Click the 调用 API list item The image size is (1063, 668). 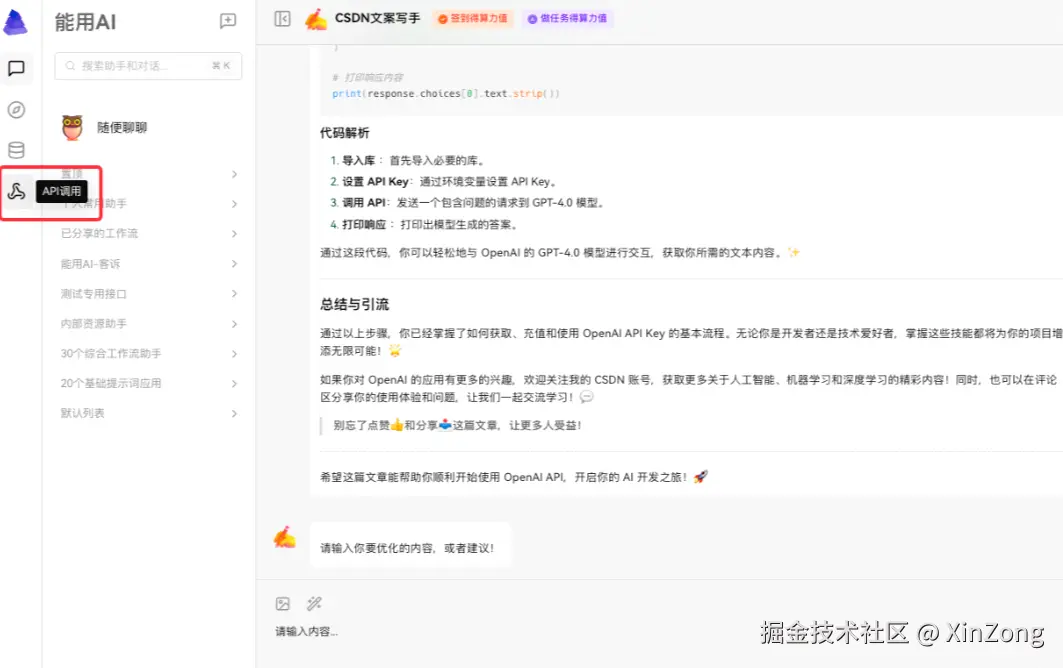click(468, 203)
